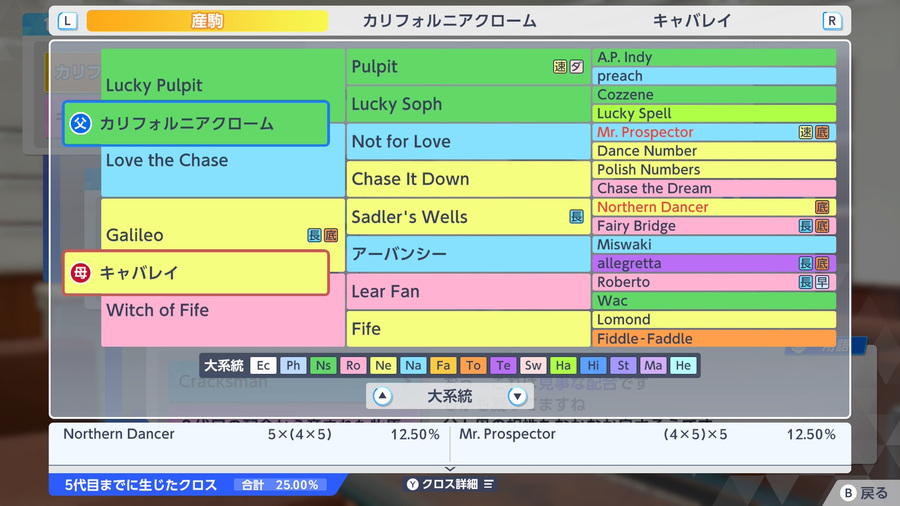Screen dimensions: 900x506
Task: Click the preach ancestor row
Action: click(x=714, y=76)
